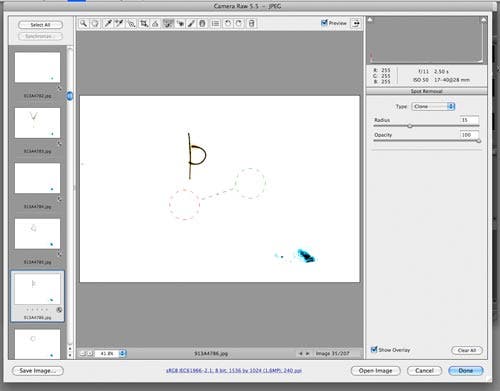The height and width of the screenshot is (391, 500).
Task: Pick the White Balance eyedropper tool
Action: tap(108, 23)
